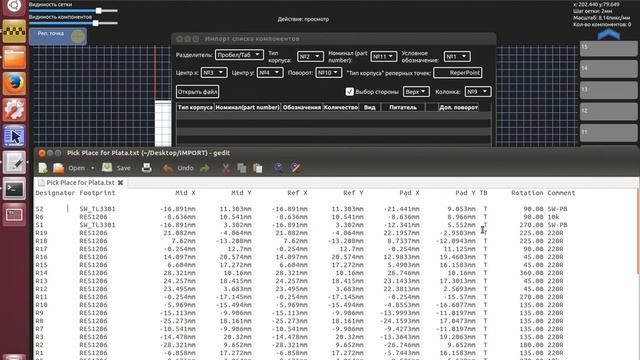Select feeder slot 11 in right panel

click(x=608, y=133)
